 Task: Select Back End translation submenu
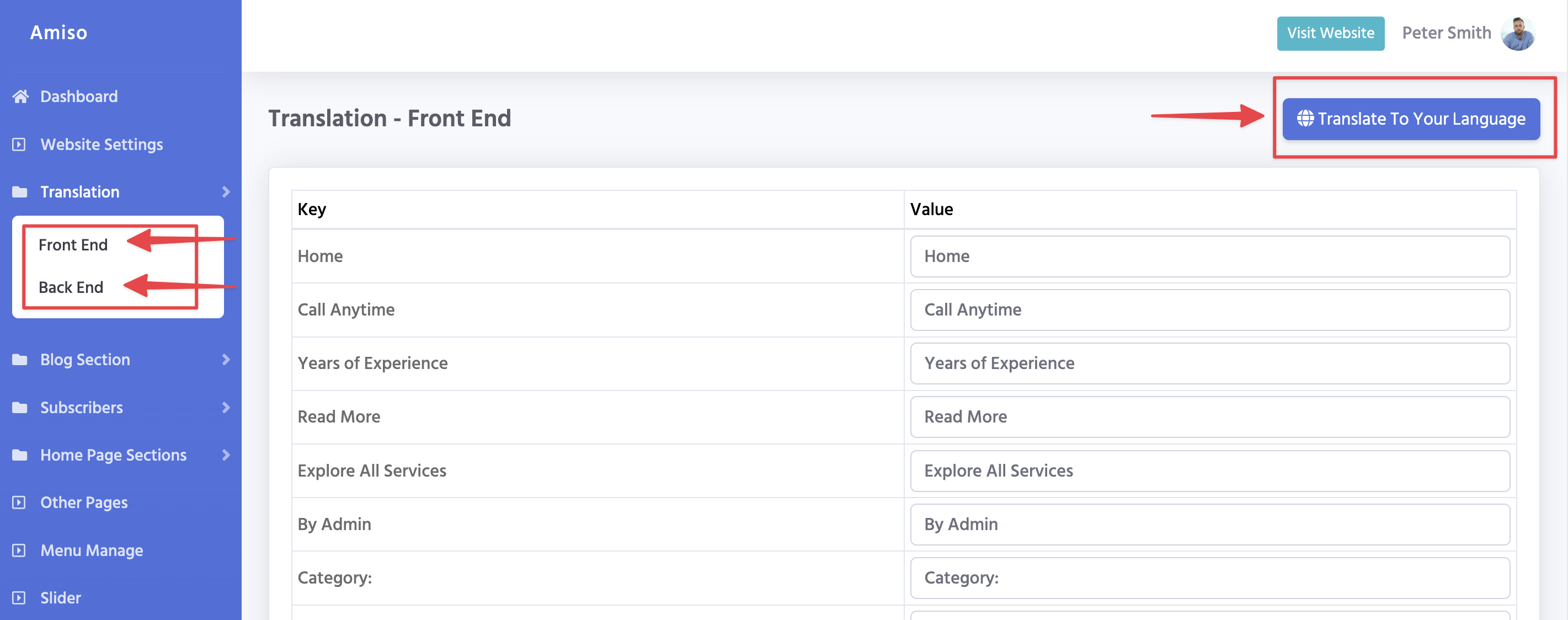click(71, 287)
